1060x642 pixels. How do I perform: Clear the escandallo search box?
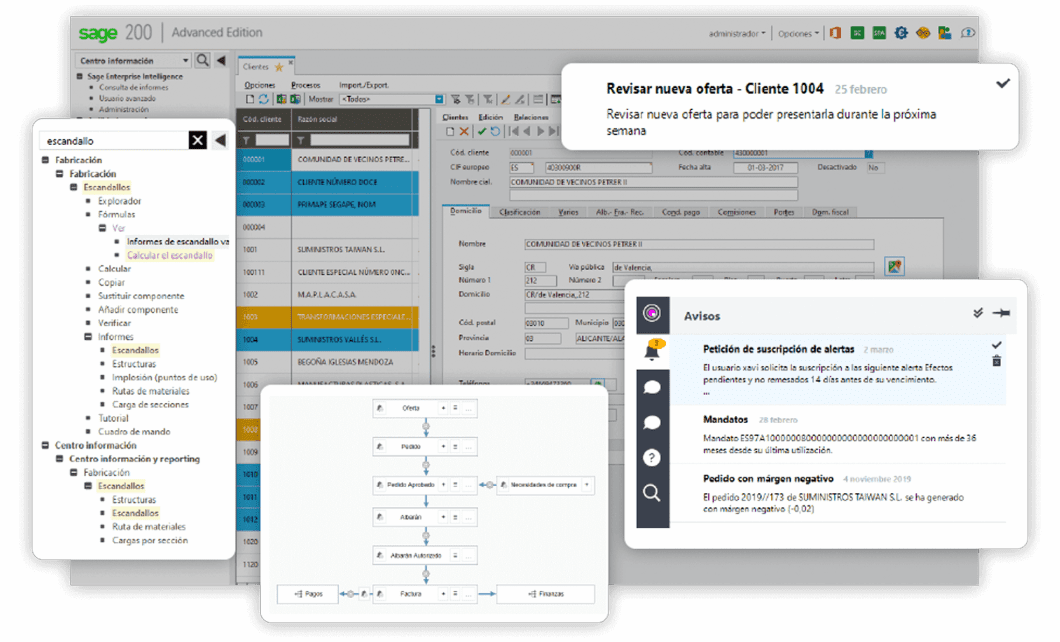tap(198, 140)
